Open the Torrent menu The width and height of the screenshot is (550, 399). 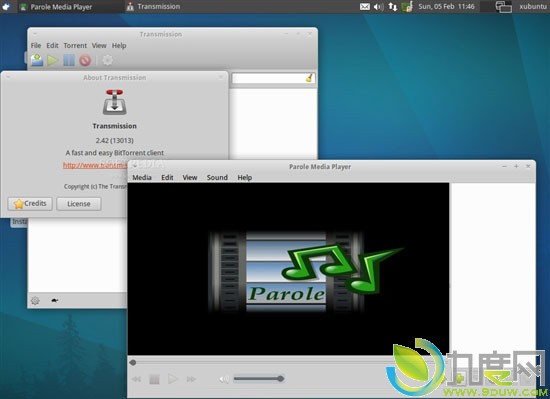coord(75,46)
